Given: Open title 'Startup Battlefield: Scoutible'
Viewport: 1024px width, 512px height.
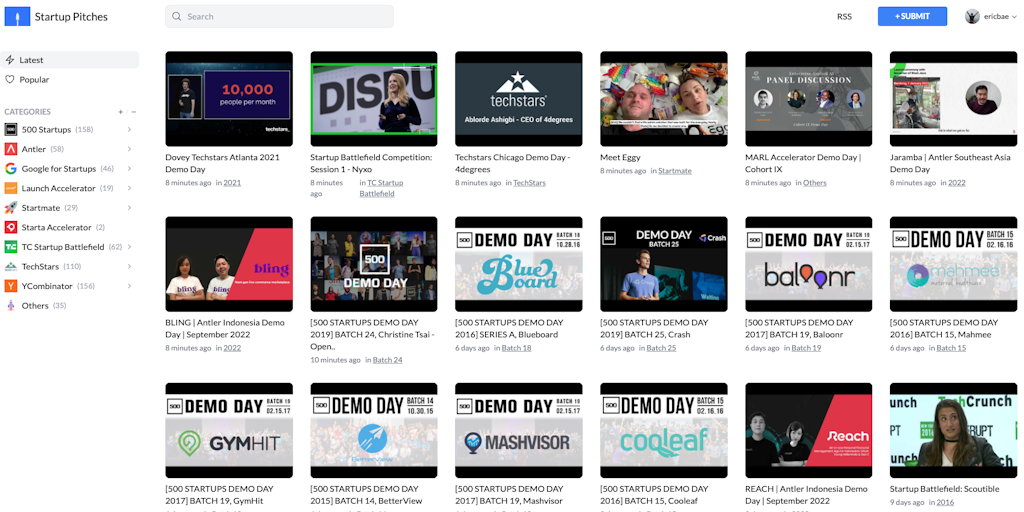Looking at the screenshot, I should (944, 488).
